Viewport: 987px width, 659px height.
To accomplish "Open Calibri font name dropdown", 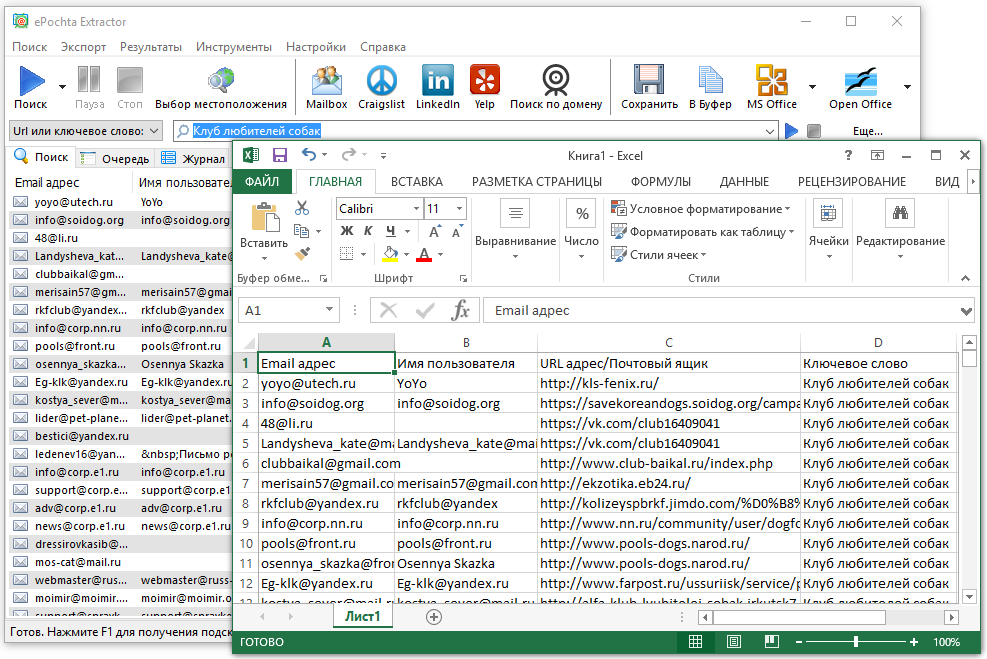I will (416, 208).
